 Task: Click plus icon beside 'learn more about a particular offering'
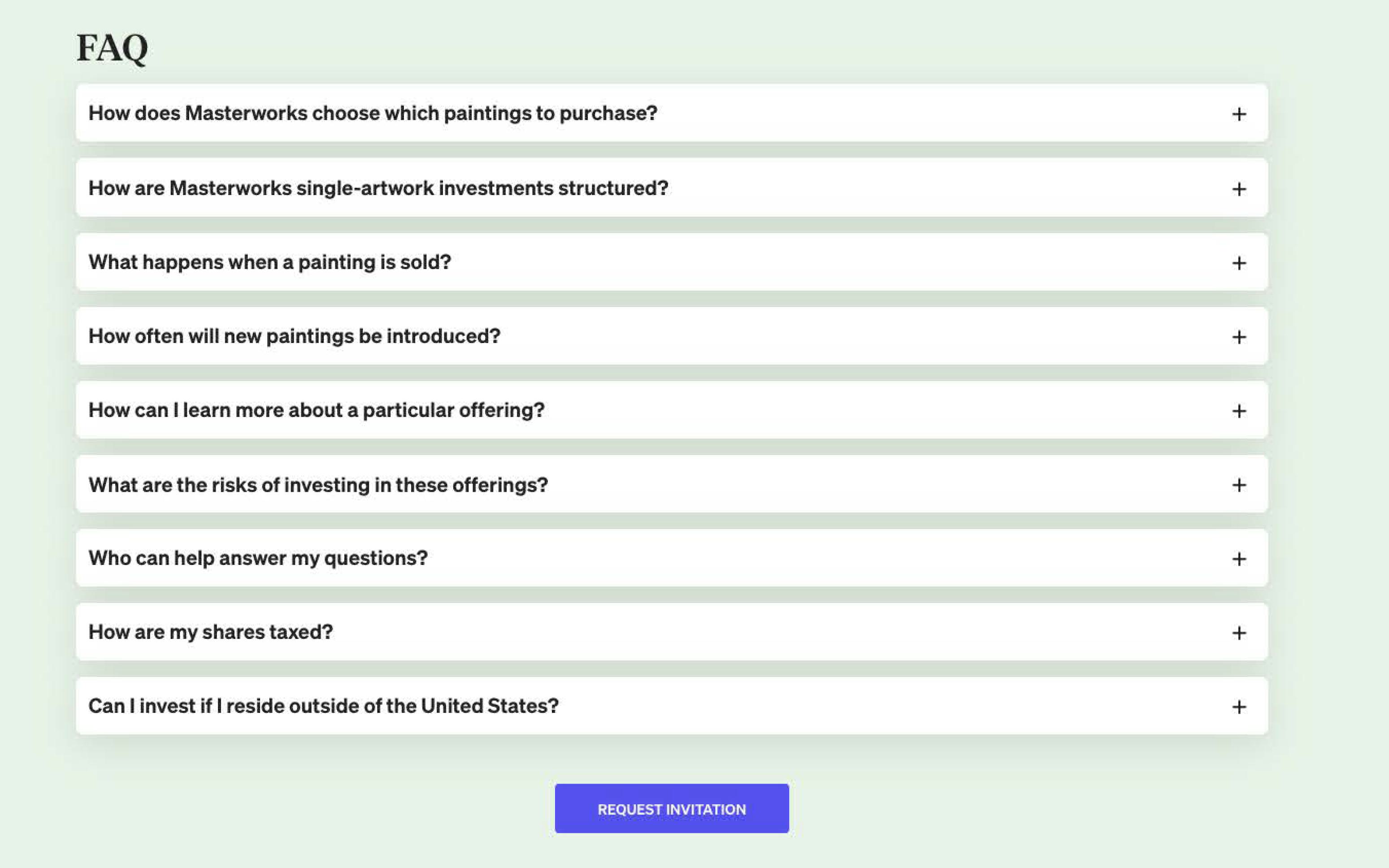click(1239, 411)
